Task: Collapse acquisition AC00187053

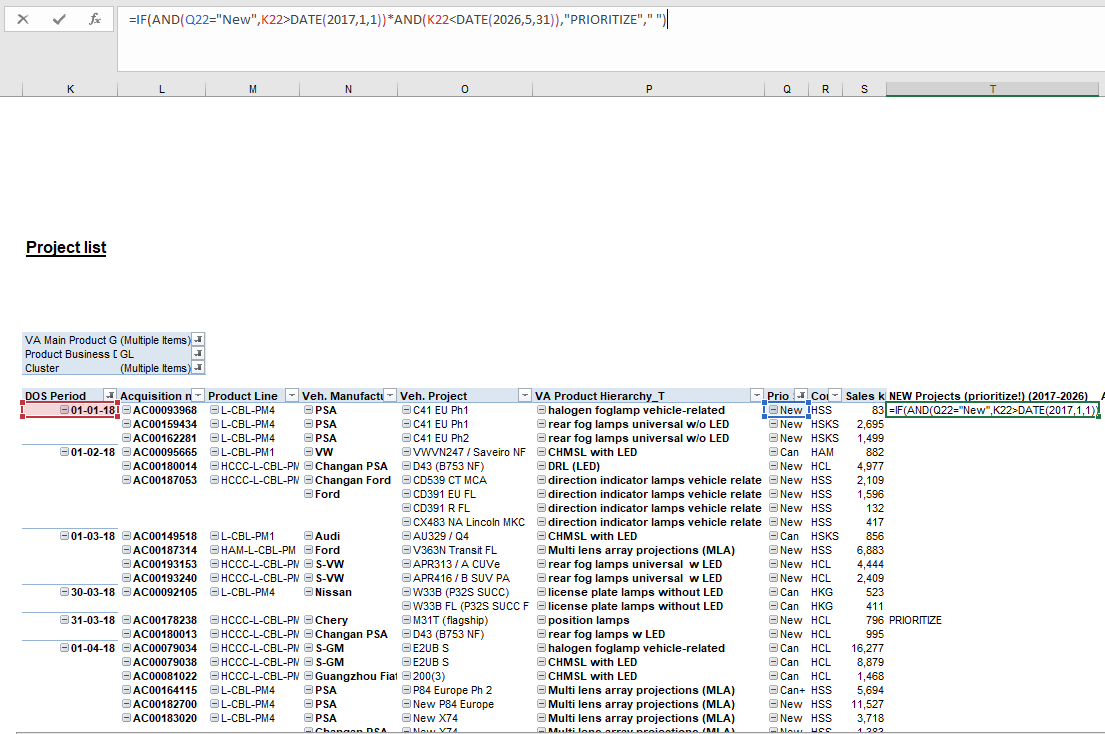Action: click(x=126, y=480)
